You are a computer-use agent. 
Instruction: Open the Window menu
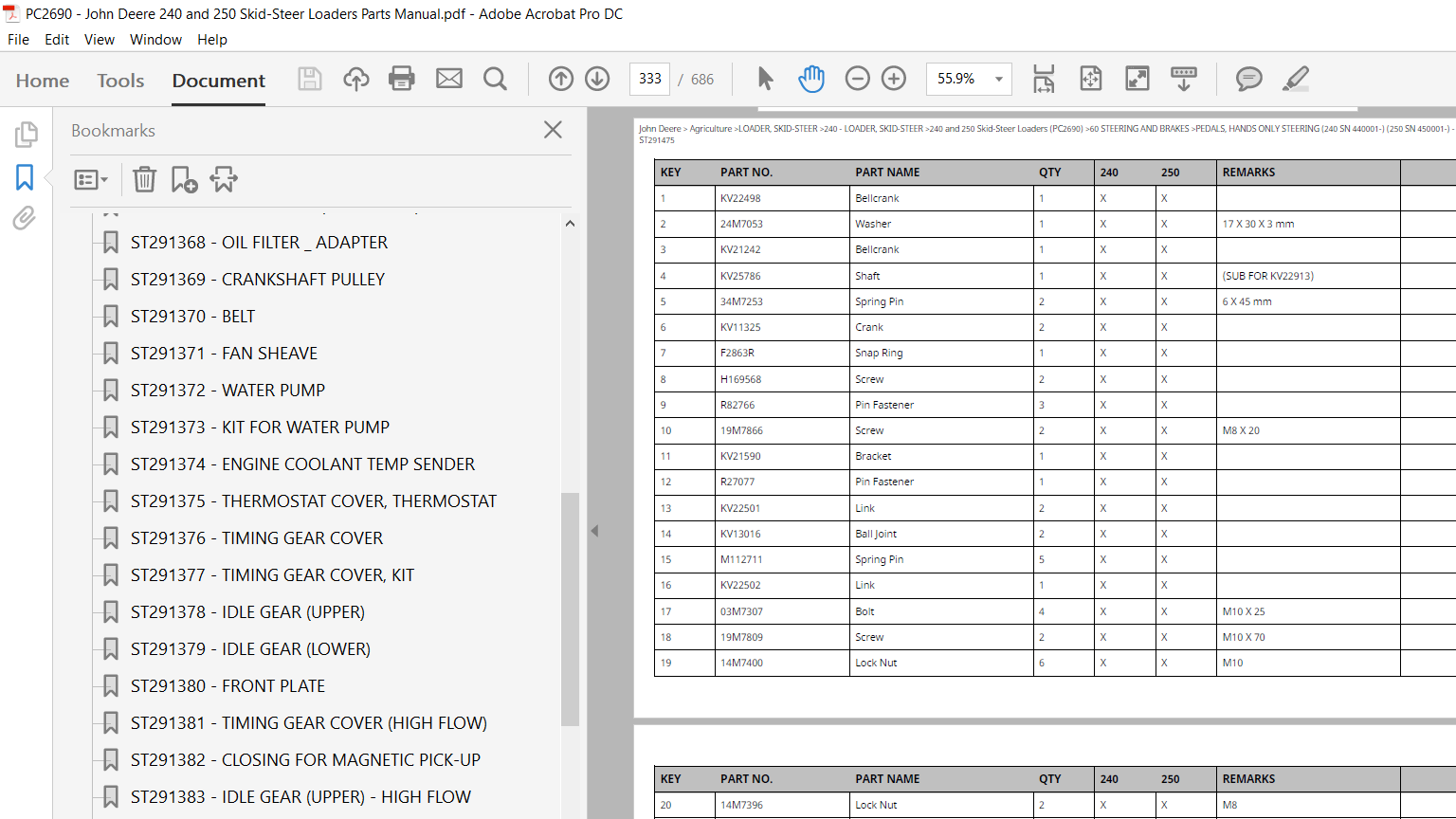[155, 40]
